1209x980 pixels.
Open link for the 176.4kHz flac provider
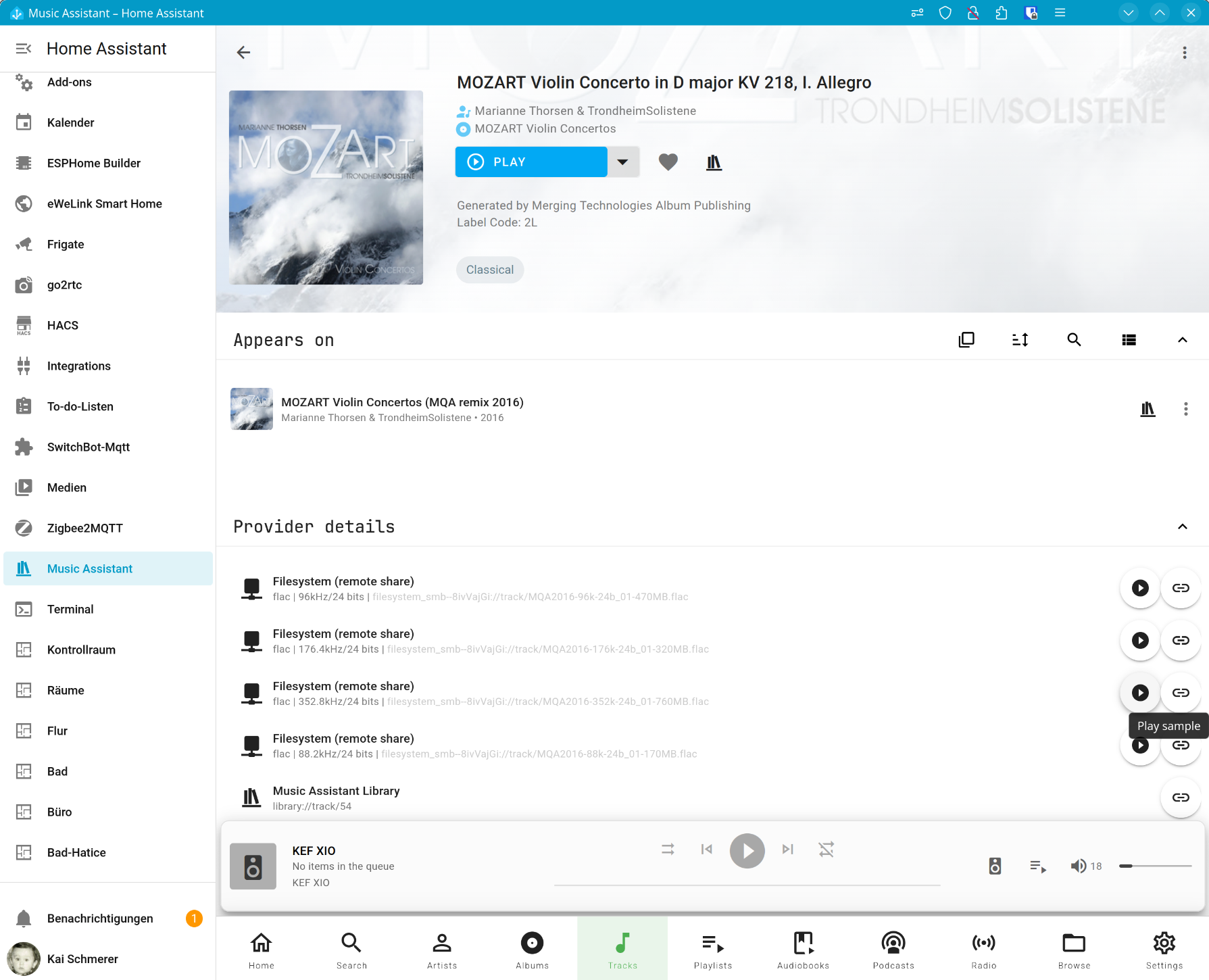coord(1181,640)
